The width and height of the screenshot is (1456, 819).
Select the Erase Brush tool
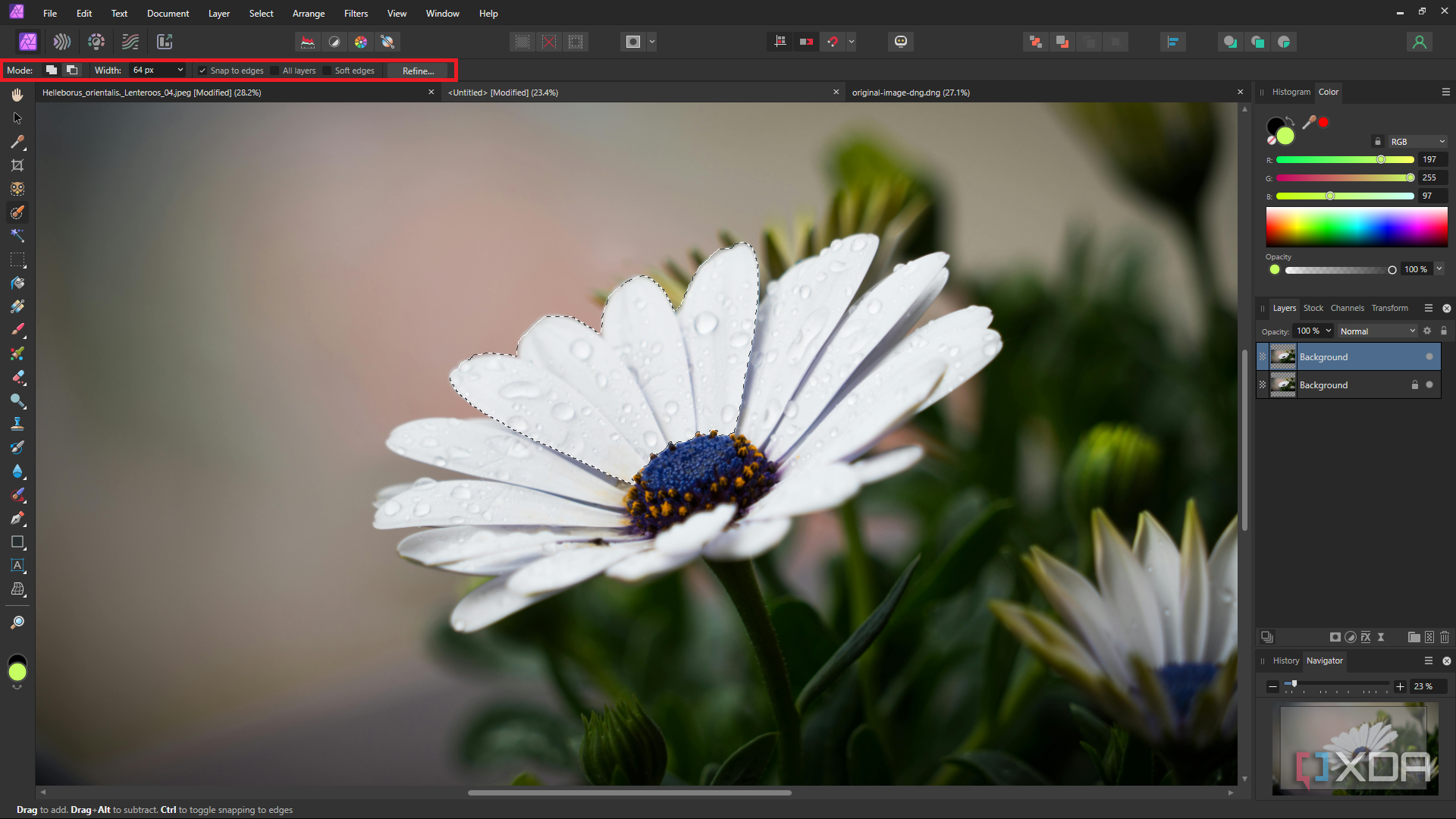tap(17, 377)
